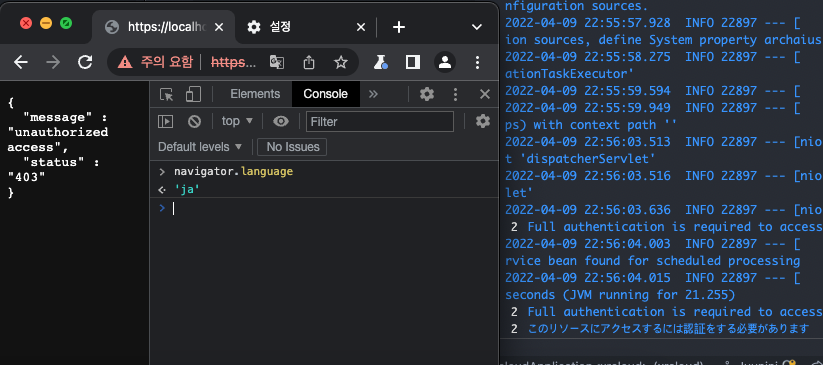Viewport: 823px width, 365px height.
Task: Click the navigator.language console entry
Action: 234,172
